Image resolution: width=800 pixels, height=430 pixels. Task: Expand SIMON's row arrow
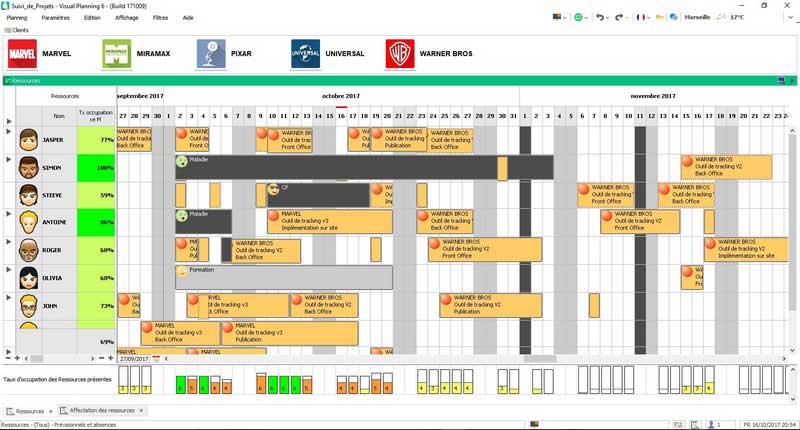tap(9, 160)
